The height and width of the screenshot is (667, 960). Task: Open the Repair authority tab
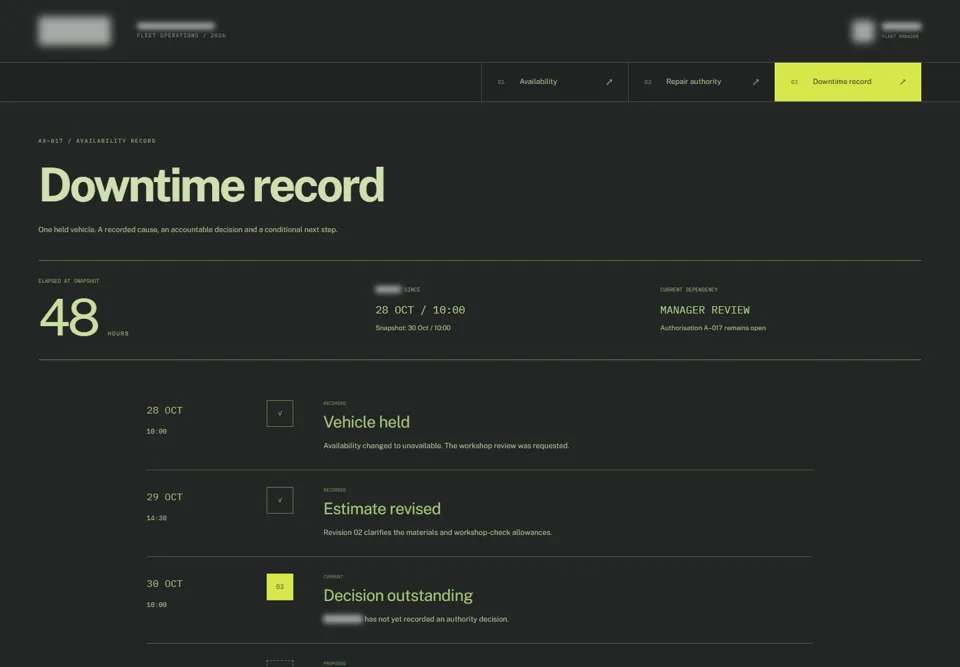point(701,82)
